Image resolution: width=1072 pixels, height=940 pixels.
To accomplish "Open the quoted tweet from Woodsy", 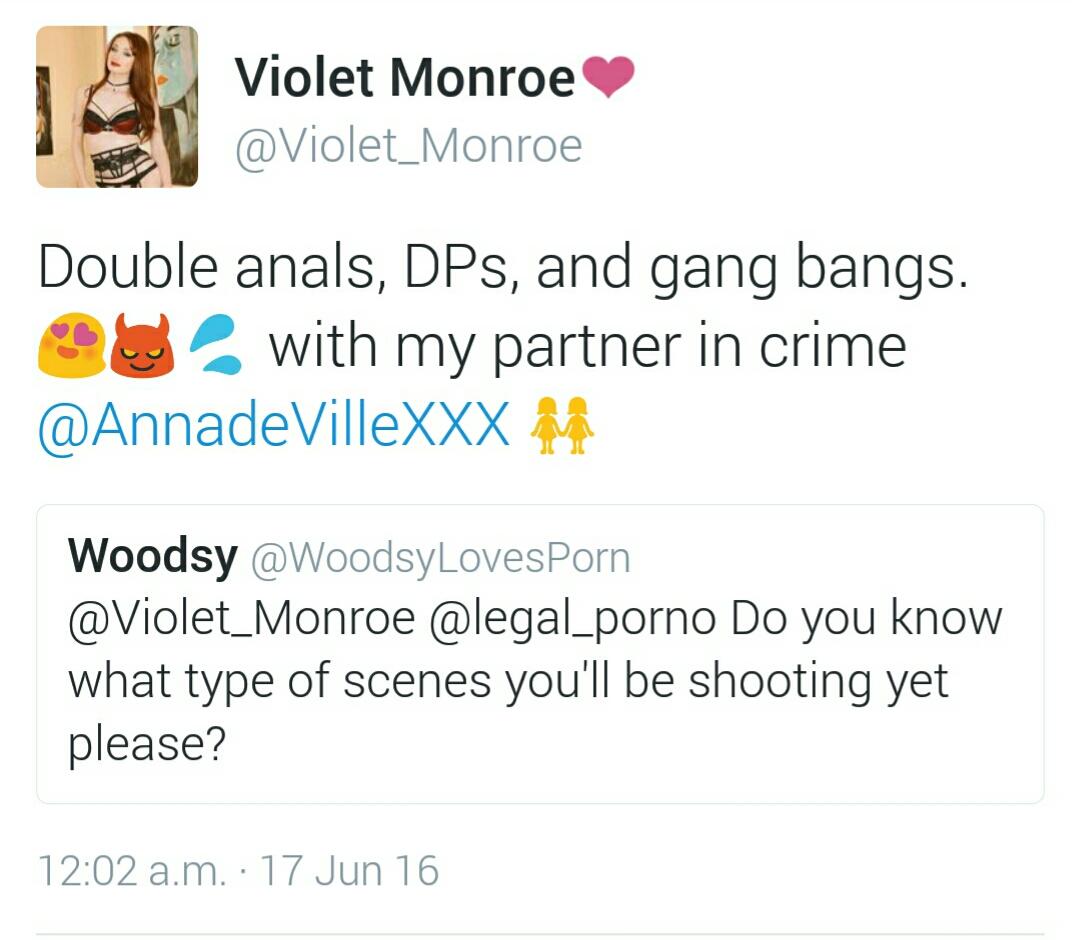I will pyautogui.click(x=540, y=654).
